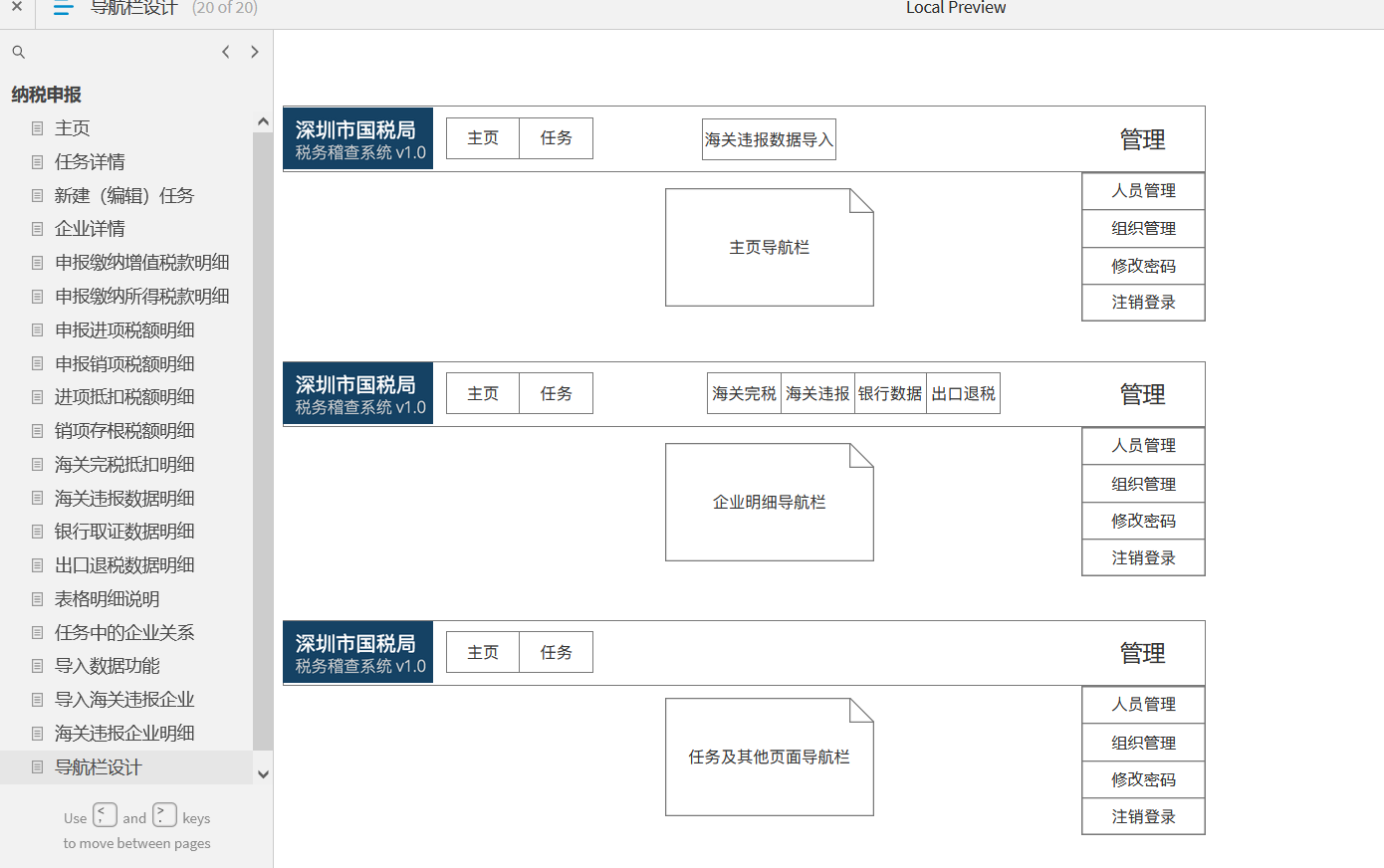Open the 申报缴纳增值税款明细 page
Viewport: 1384px width, 868px height.
point(142,263)
